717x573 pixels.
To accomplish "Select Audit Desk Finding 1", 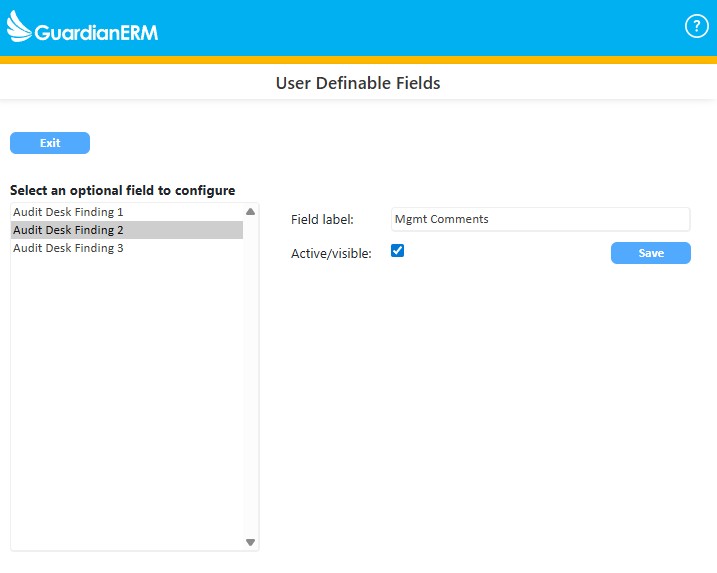I will [x=68, y=212].
